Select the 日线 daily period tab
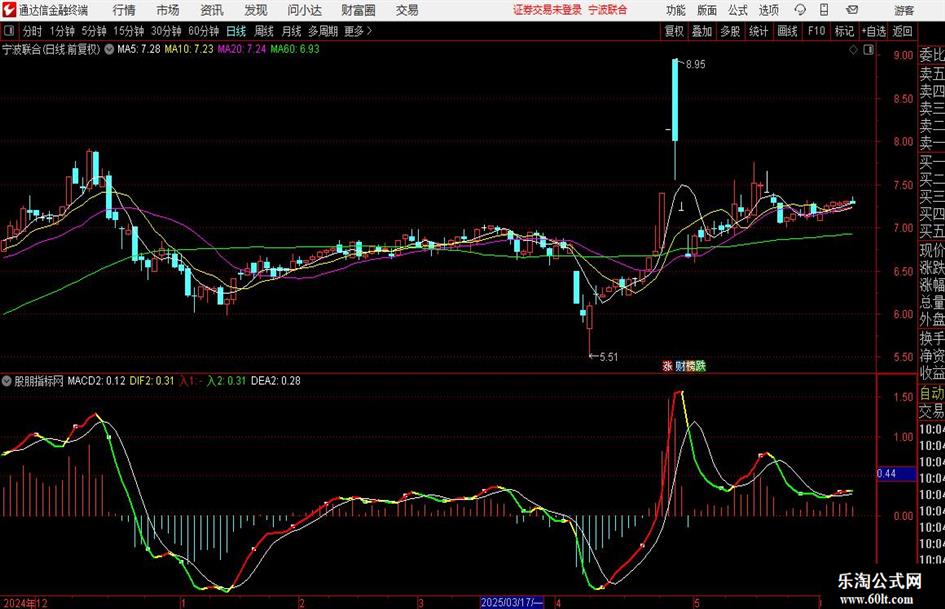The width and height of the screenshot is (945, 609). point(236,31)
